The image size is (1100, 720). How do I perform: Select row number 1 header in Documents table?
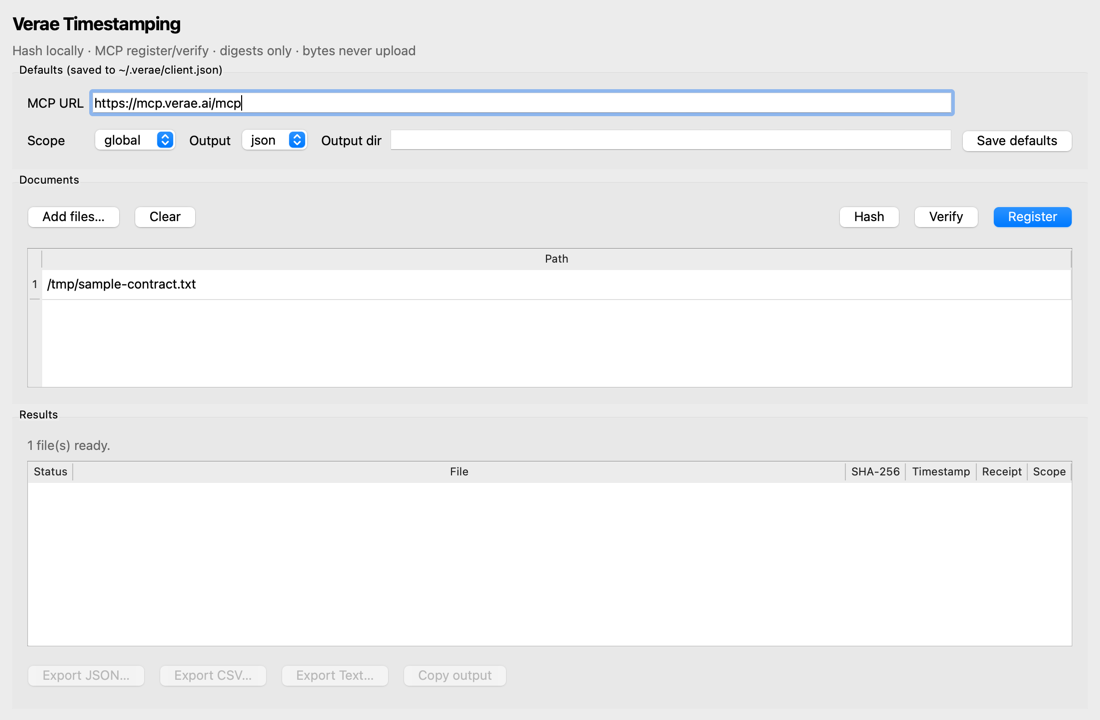point(34,284)
